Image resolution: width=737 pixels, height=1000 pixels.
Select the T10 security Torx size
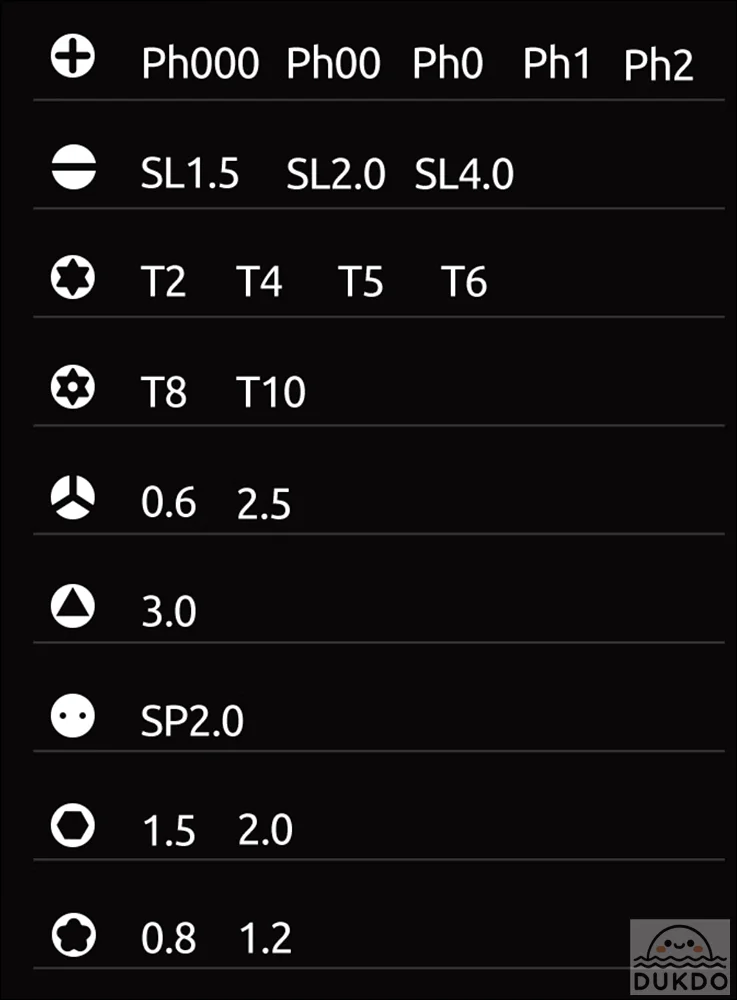(271, 392)
